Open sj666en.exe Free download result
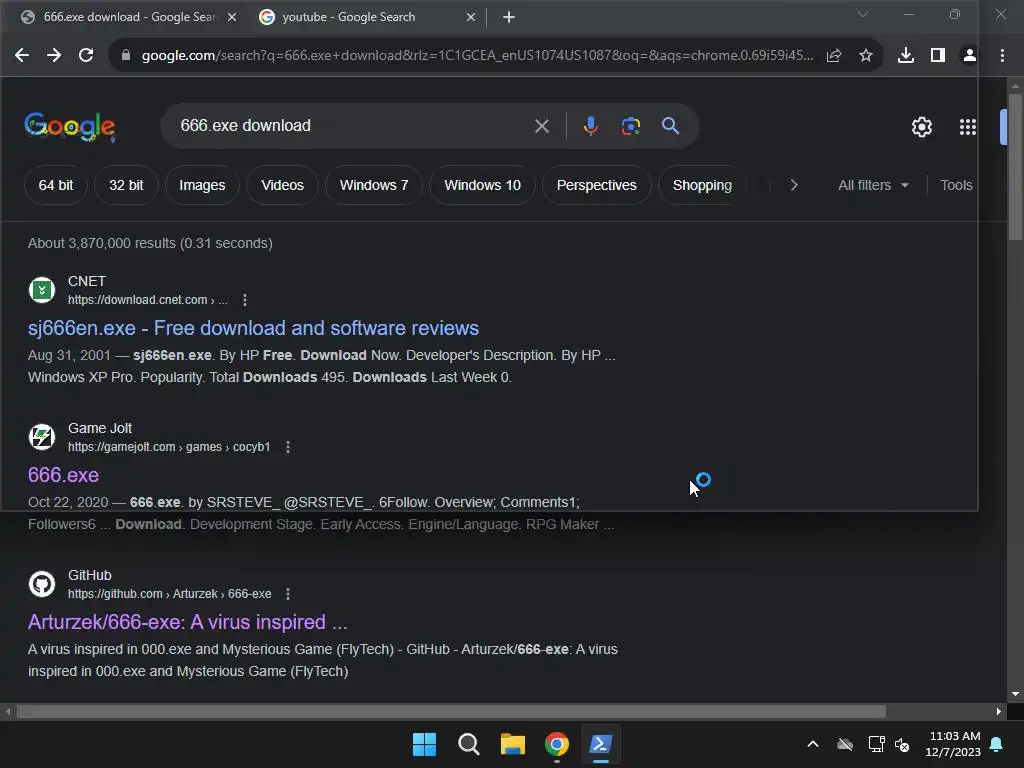Image resolution: width=1024 pixels, height=768 pixels. coord(253,328)
